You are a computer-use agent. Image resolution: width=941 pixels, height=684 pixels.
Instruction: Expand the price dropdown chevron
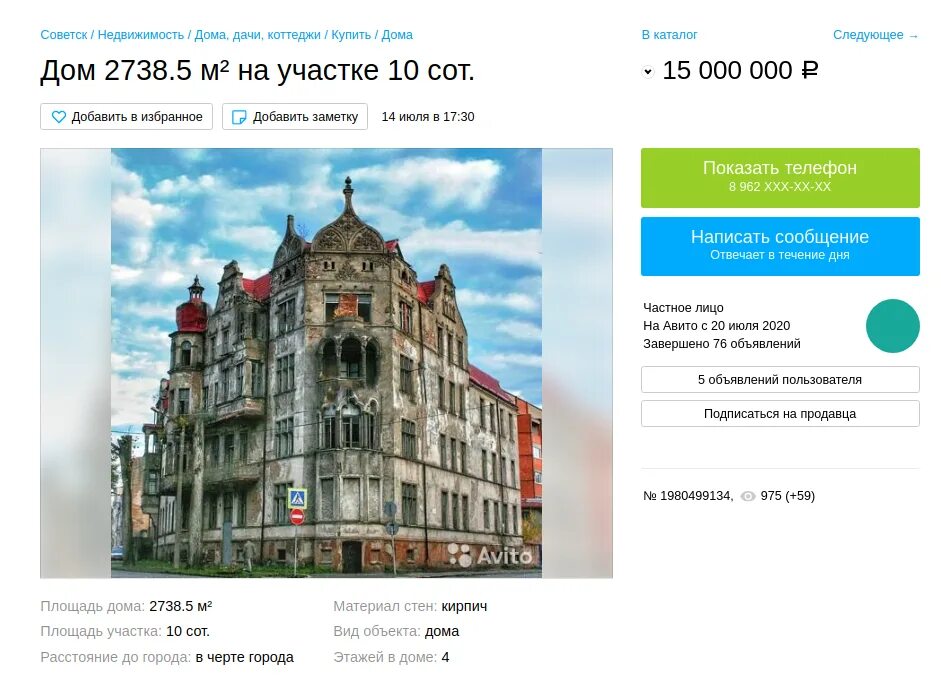tap(648, 72)
